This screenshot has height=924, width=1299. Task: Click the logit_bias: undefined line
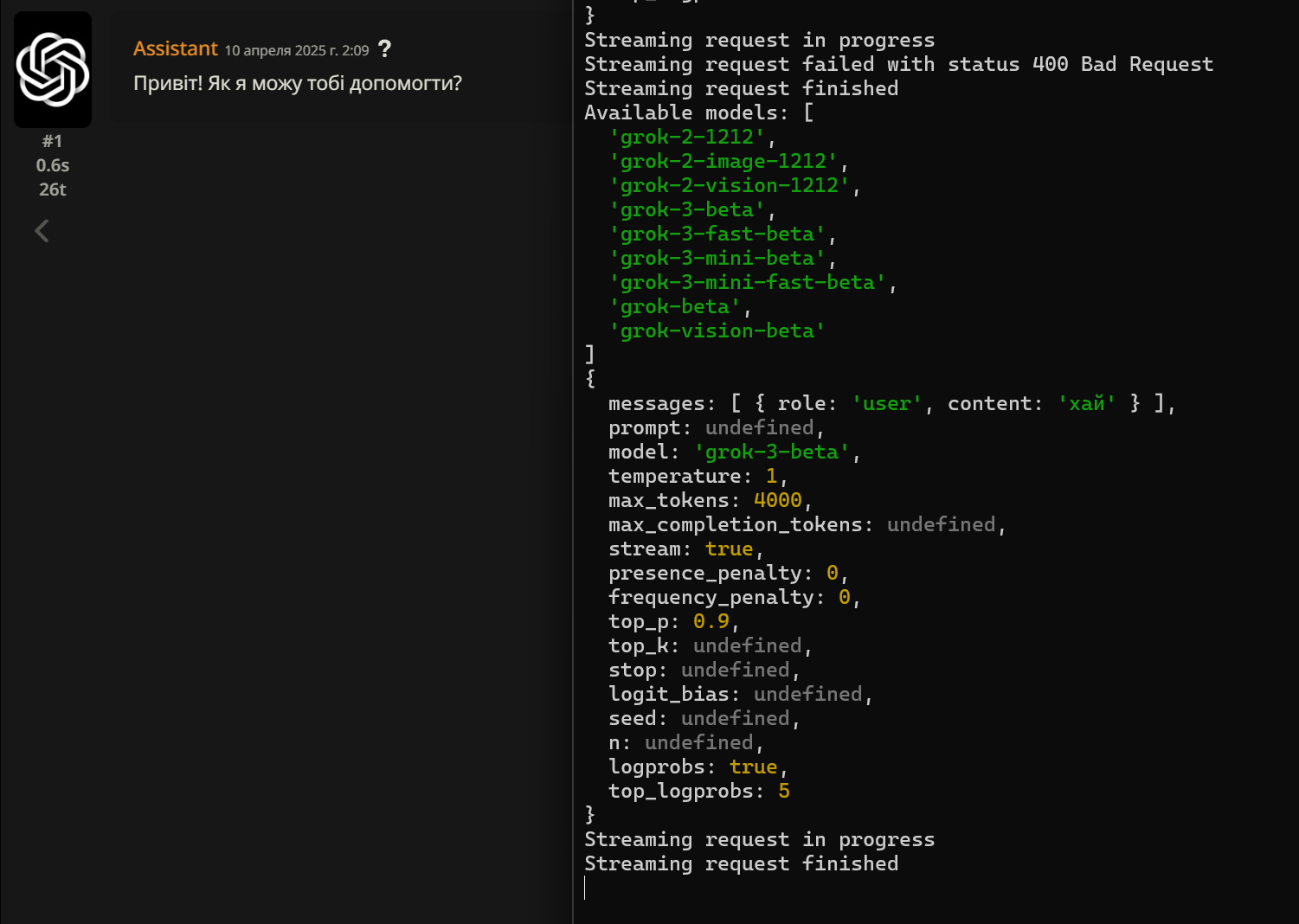741,694
